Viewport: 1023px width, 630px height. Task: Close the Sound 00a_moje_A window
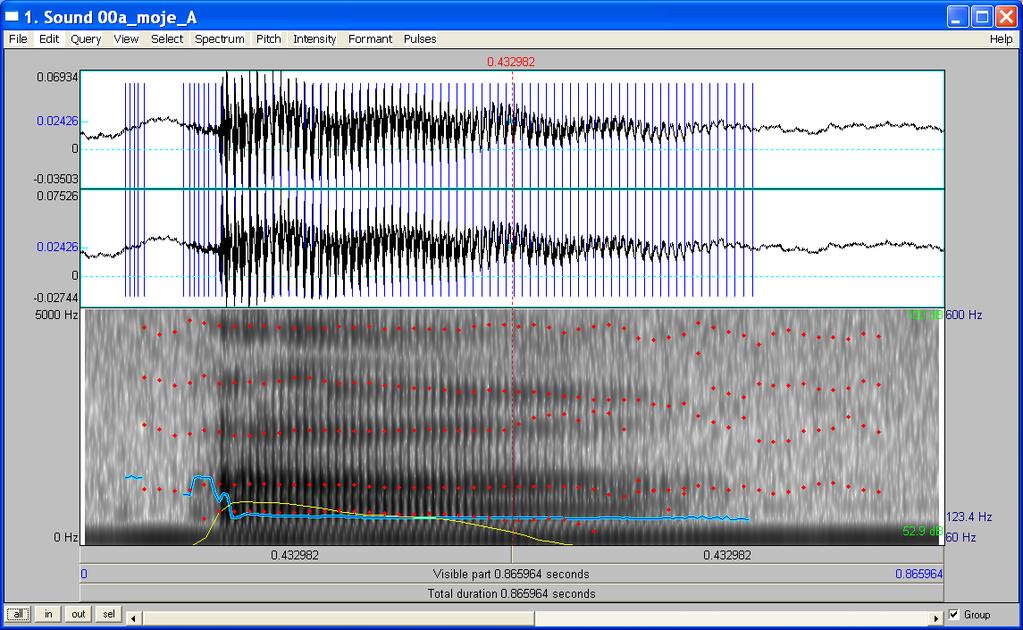(1006, 16)
